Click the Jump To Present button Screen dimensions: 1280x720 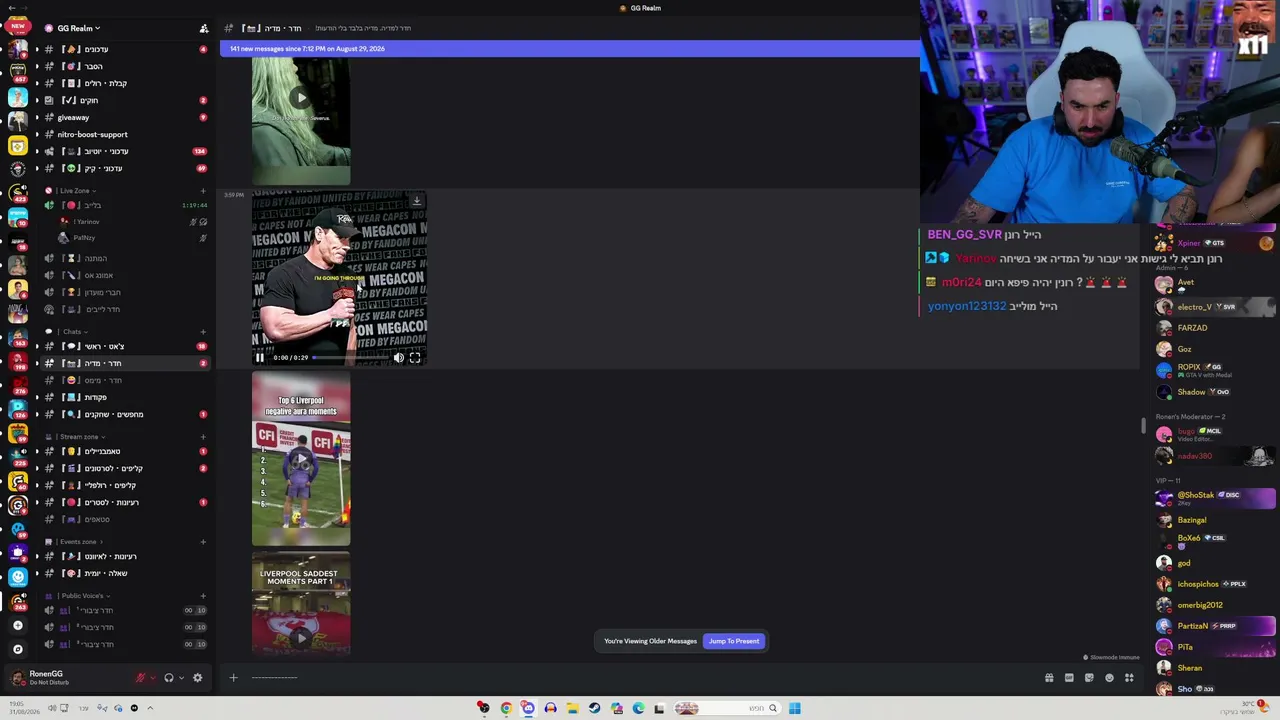tap(734, 641)
